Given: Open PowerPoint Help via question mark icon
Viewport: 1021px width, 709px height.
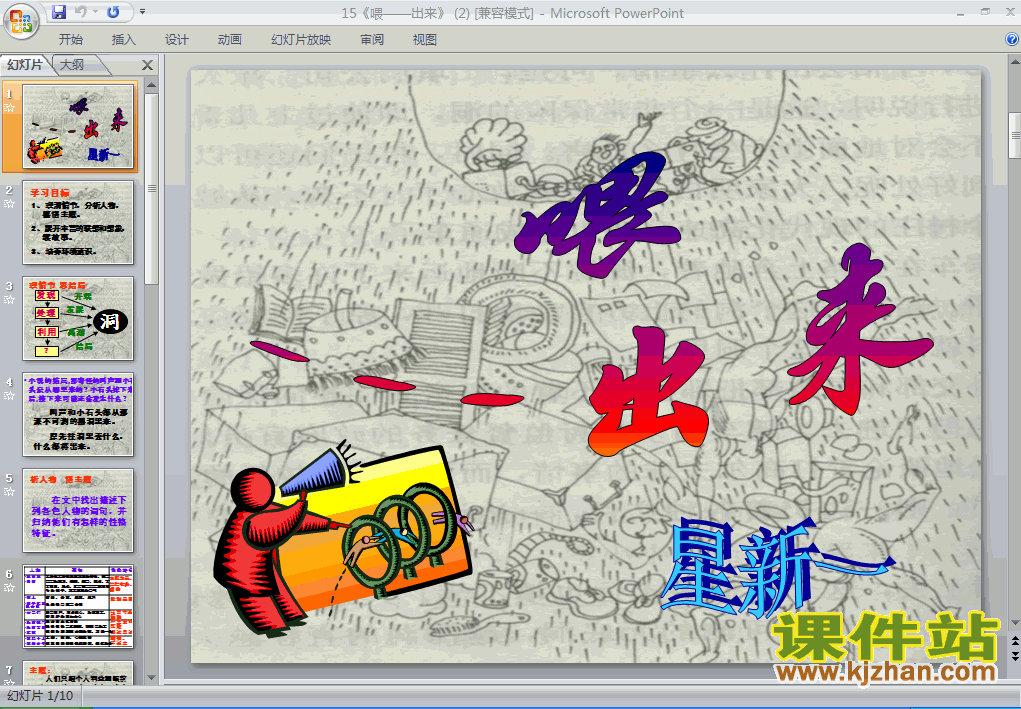Looking at the screenshot, I should (x=1012, y=39).
